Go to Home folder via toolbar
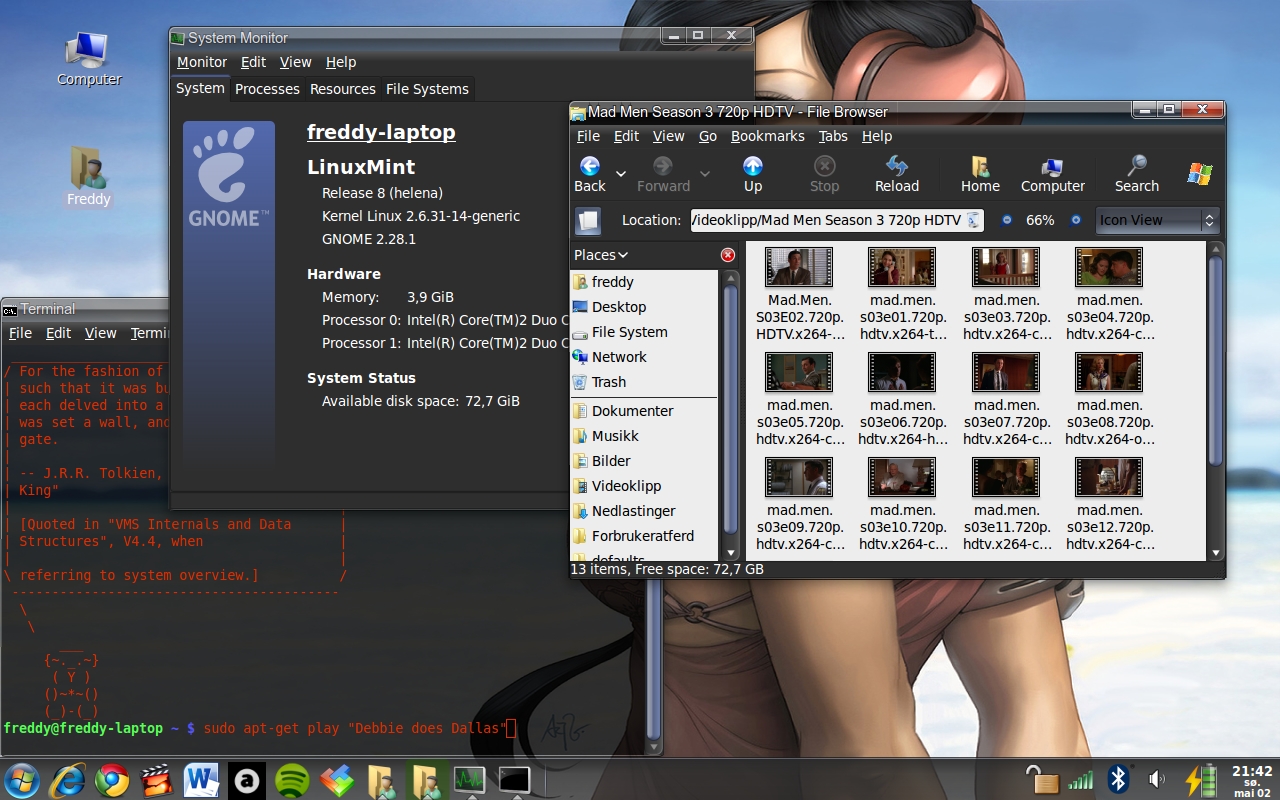The height and width of the screenshot is (800, 1280). click(x=980, y=175)
